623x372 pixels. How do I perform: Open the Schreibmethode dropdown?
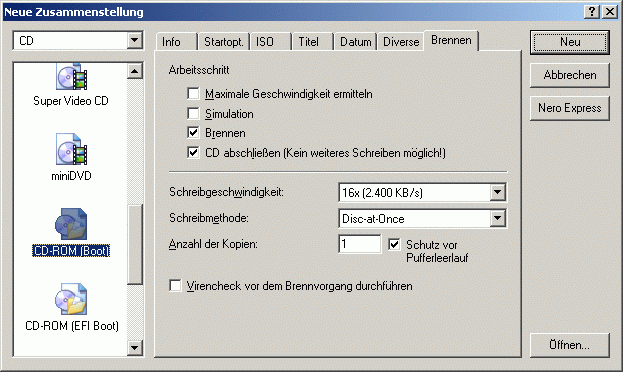pyautogui.click(x=497, y=219)
